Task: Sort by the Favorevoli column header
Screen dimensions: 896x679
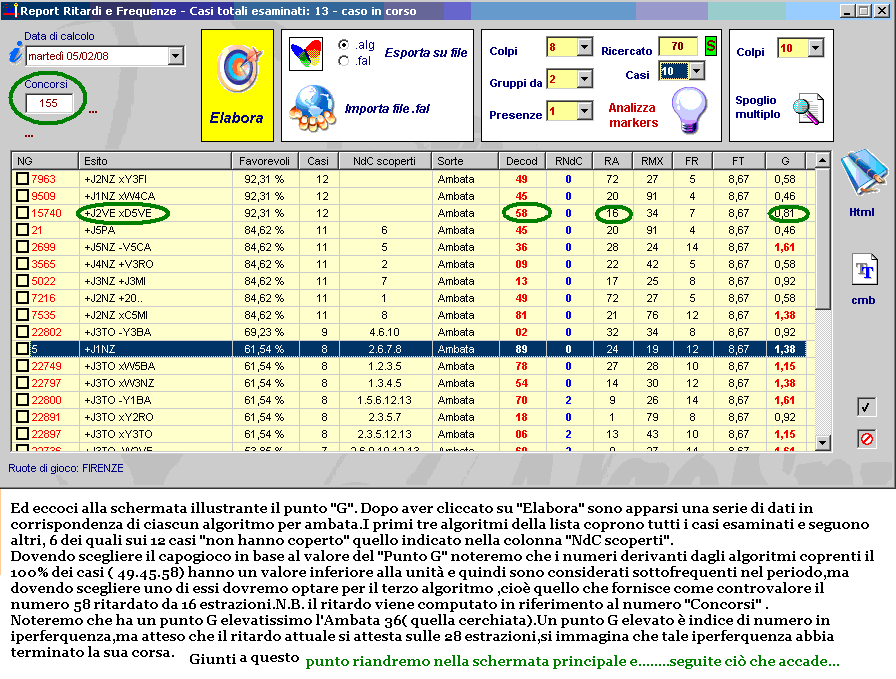Action: [x=265, y=161]
